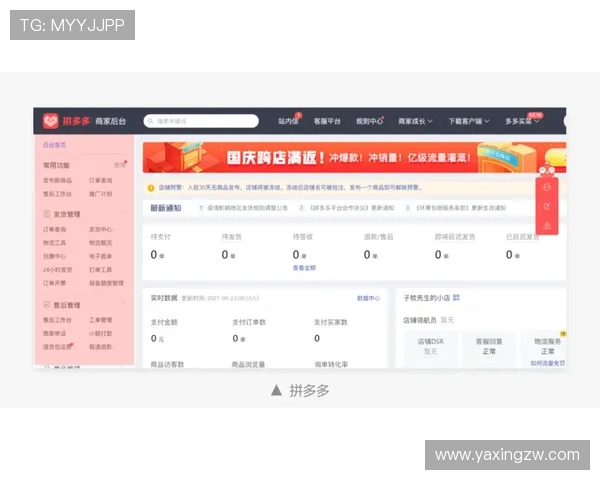Open 订单开票 in the sidebar
Screen dimensions: 600x480
(x=55, y=283)
